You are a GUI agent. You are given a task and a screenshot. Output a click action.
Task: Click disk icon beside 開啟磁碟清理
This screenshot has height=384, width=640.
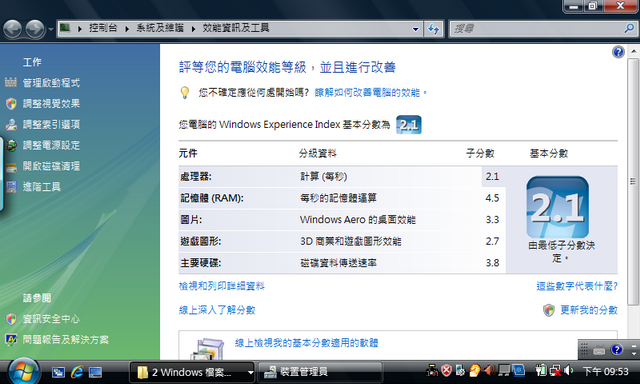coord(11,167)
